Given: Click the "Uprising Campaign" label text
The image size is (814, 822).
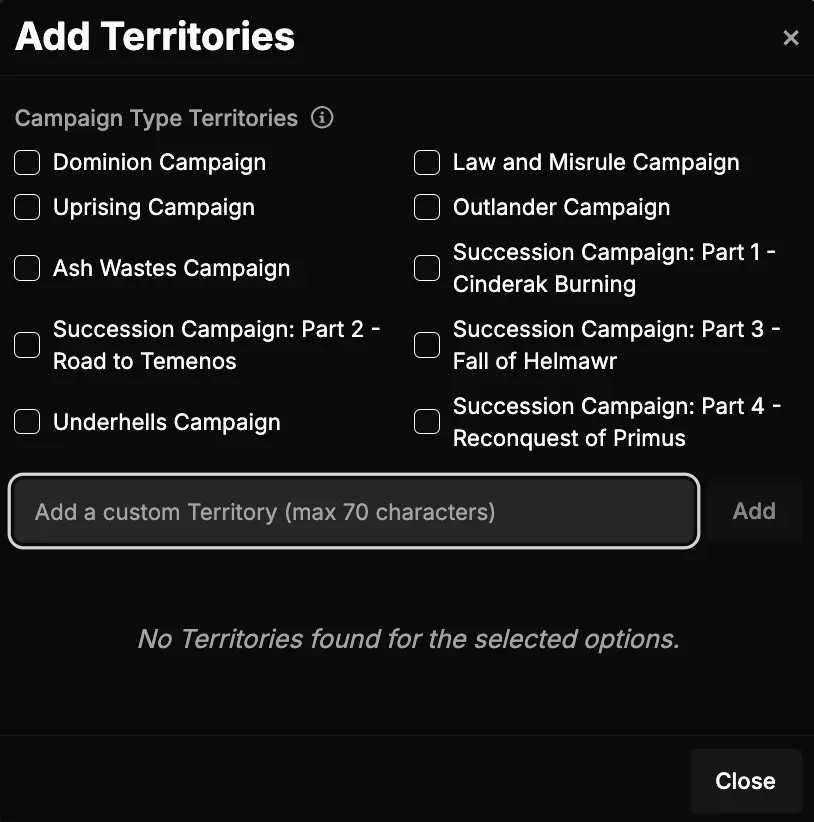Looking at the screenshot, I should (x=154, y=207).
